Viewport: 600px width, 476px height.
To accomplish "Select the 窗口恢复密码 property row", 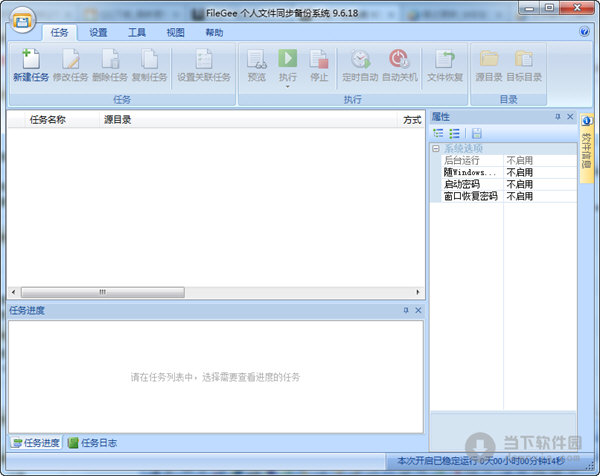I will (509, 196).
